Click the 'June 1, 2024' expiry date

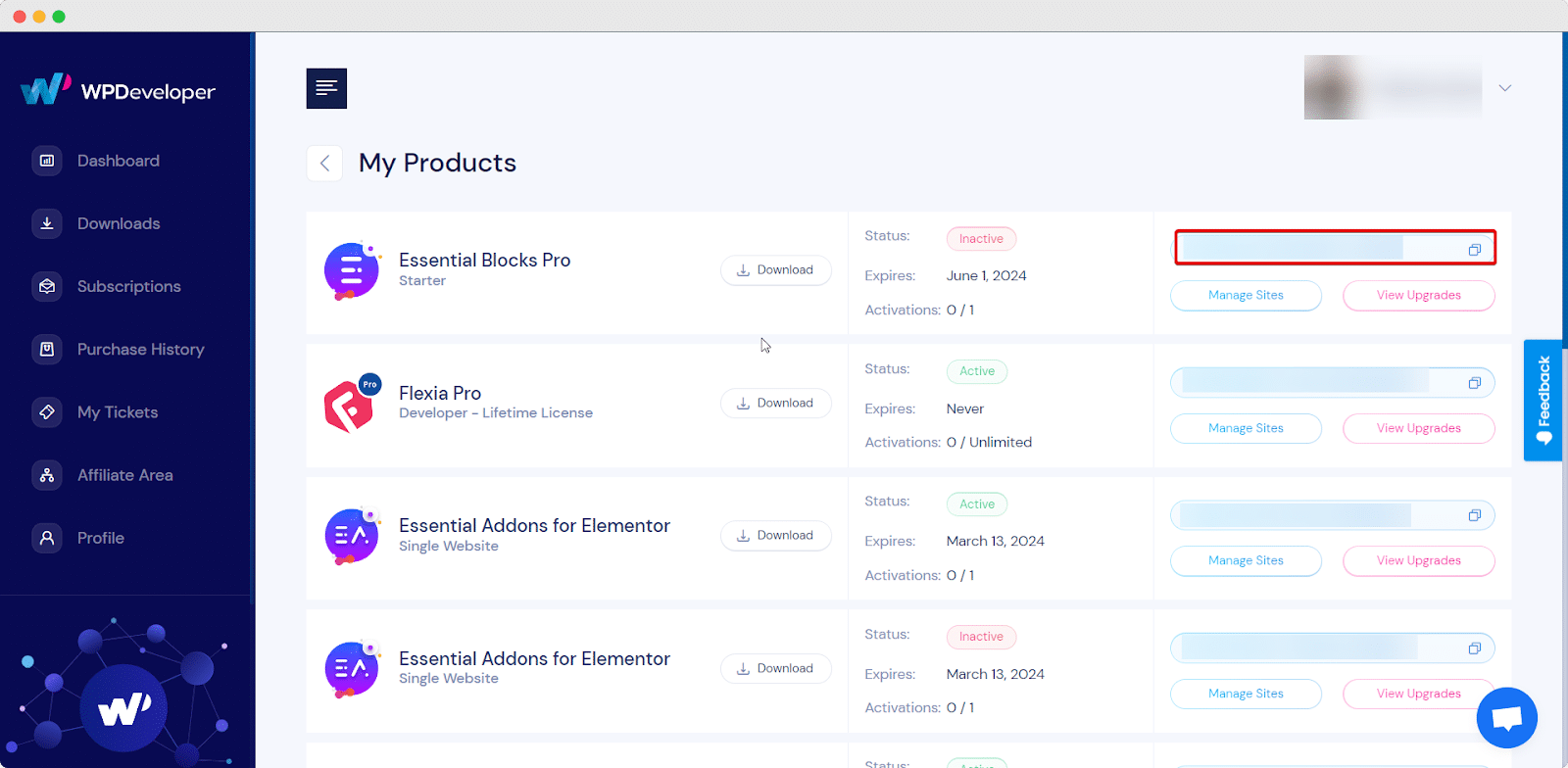[x=987, y=276]
